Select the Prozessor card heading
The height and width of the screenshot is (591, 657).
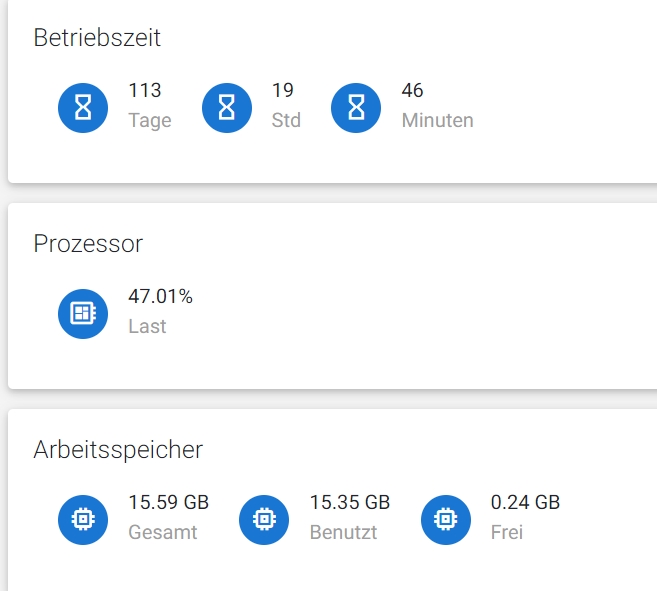point(88,243)
